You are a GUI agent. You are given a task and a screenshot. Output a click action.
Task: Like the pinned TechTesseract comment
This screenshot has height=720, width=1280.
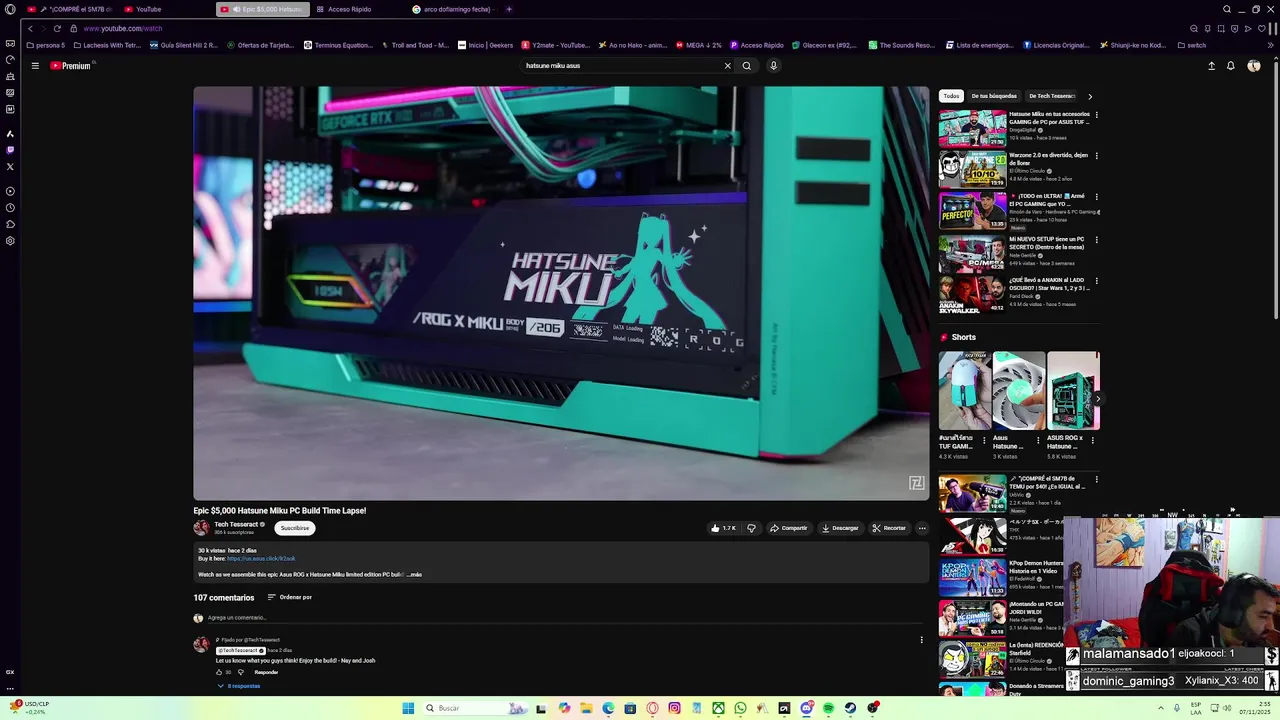coord(220,672)
